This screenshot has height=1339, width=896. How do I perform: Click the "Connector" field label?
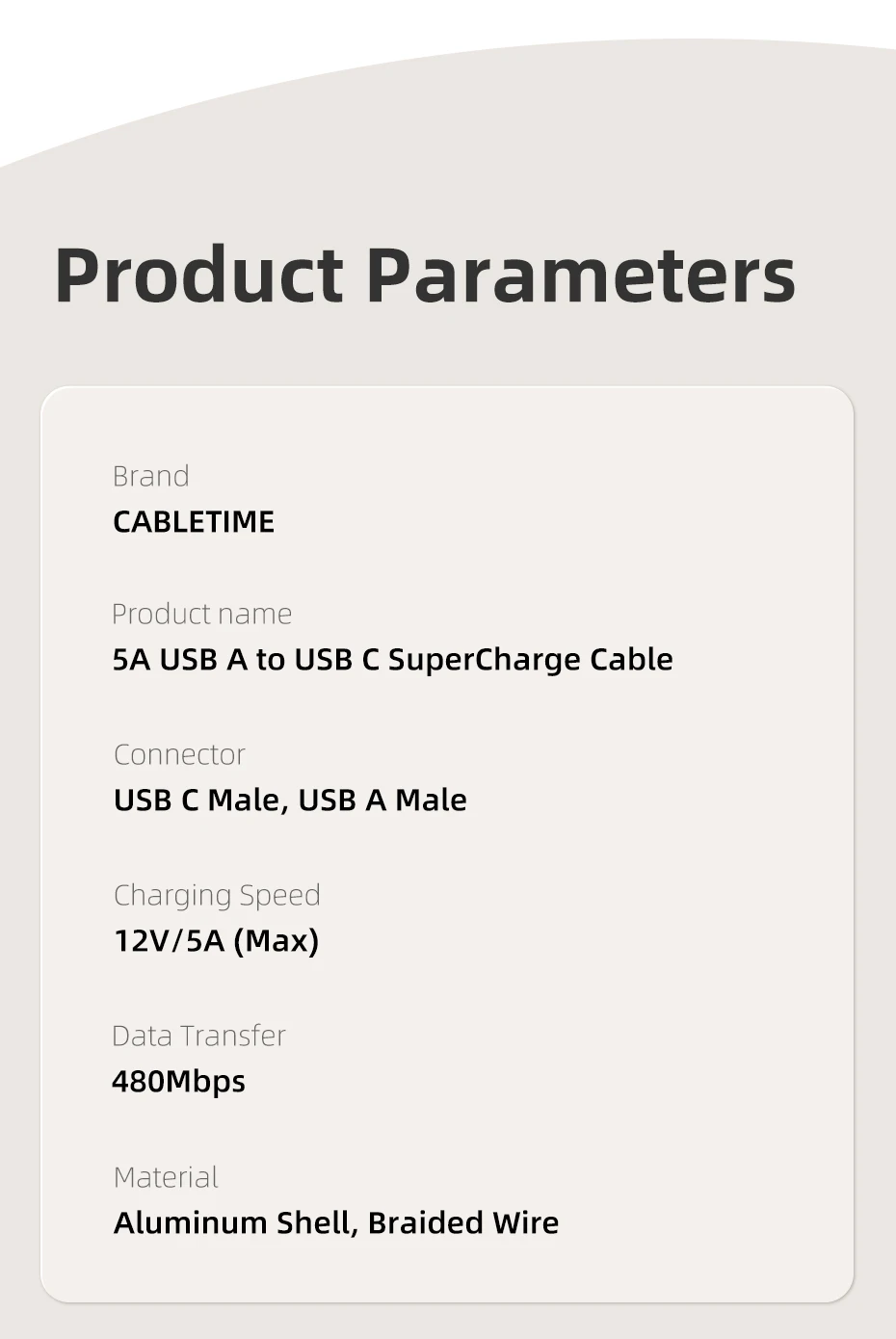tap(179, 754)
